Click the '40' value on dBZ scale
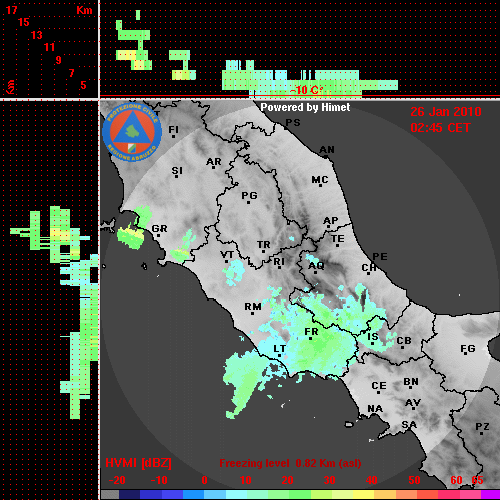 pyautogui.click(x=372, y=480)
